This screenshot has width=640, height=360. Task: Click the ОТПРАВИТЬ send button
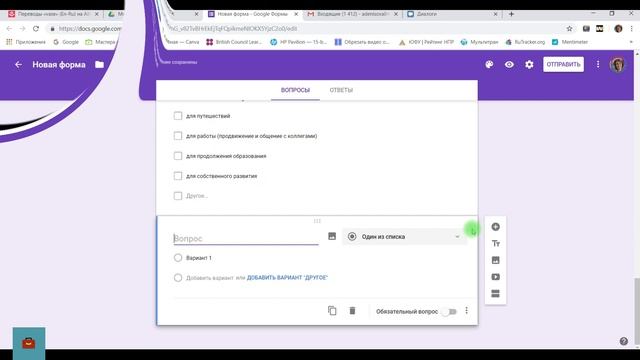pos(563,64)
